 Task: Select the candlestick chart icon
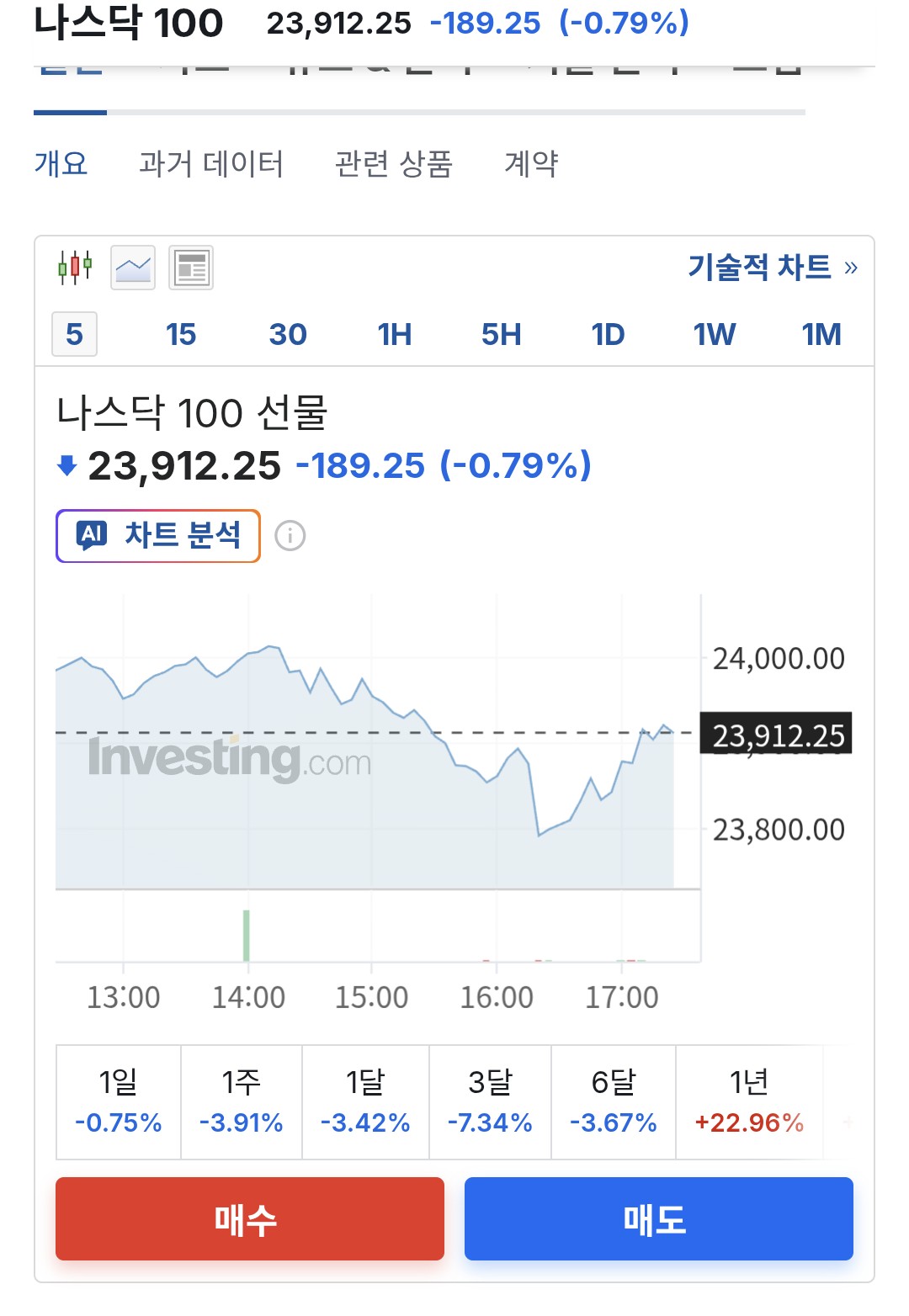(74, 268)
